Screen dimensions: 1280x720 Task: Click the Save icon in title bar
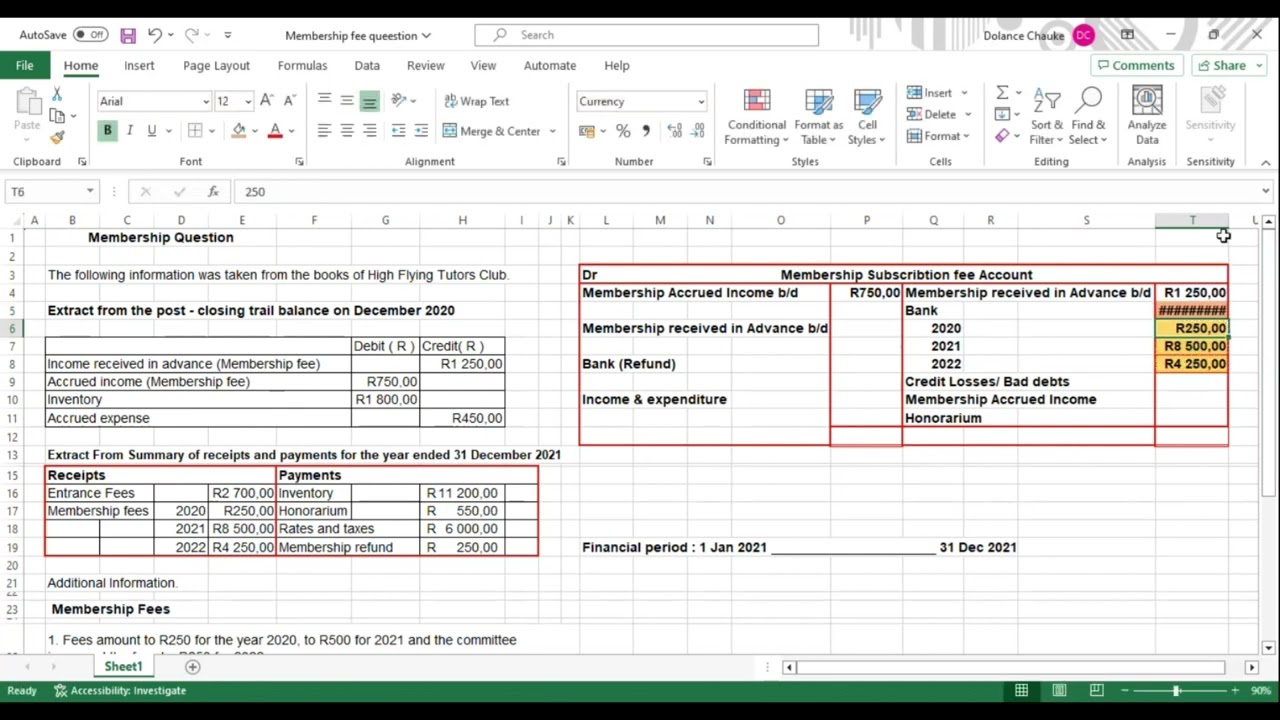(x=128, y=35)
